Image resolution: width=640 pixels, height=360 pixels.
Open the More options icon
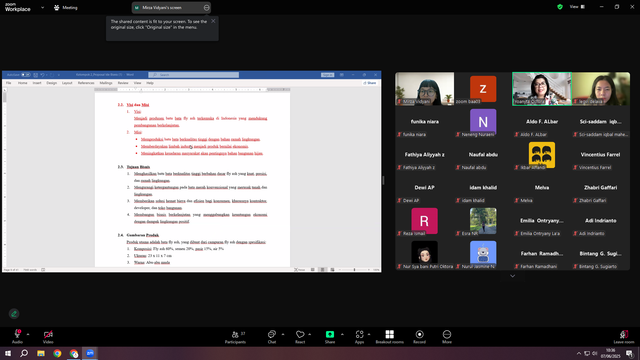(447, 334)
